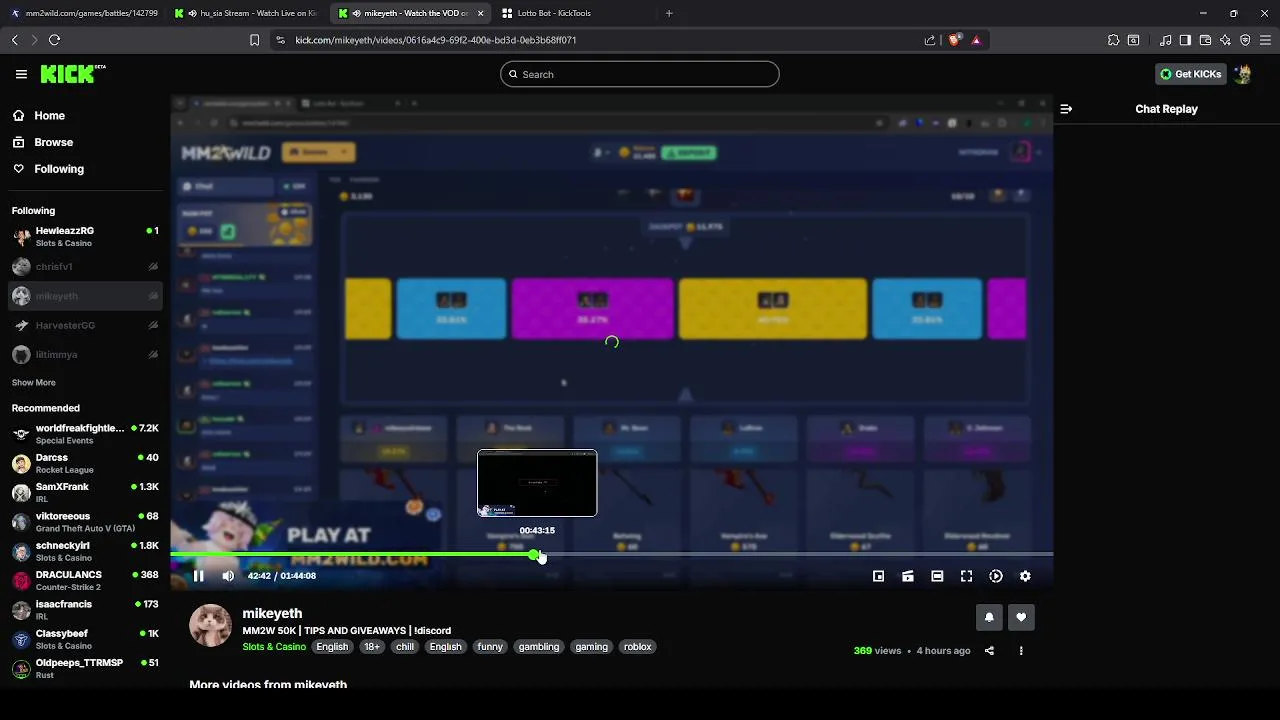Open Oldpeeps_TTRMSP Rust stream
This screenshot has width=1280, height=720.
(x=85, y=669)
